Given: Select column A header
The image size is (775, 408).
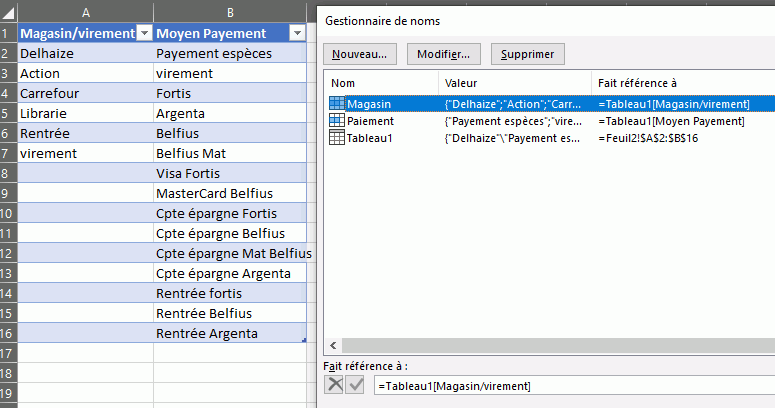Looking at the screenshot, I should [85, 11].
